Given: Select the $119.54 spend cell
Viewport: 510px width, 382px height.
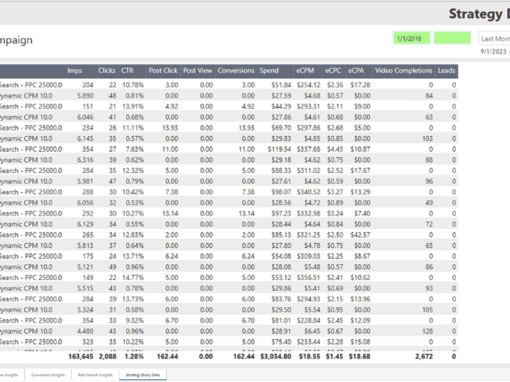Looking at the screenshot, I should point(279,149).
